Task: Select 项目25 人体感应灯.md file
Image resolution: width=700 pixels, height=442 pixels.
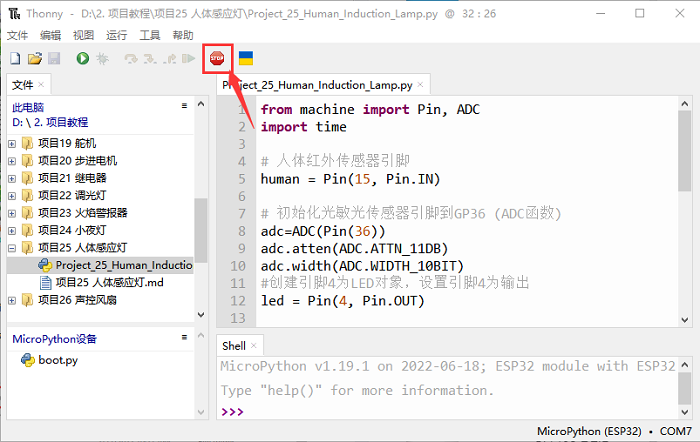Action: tap(99, 282)
